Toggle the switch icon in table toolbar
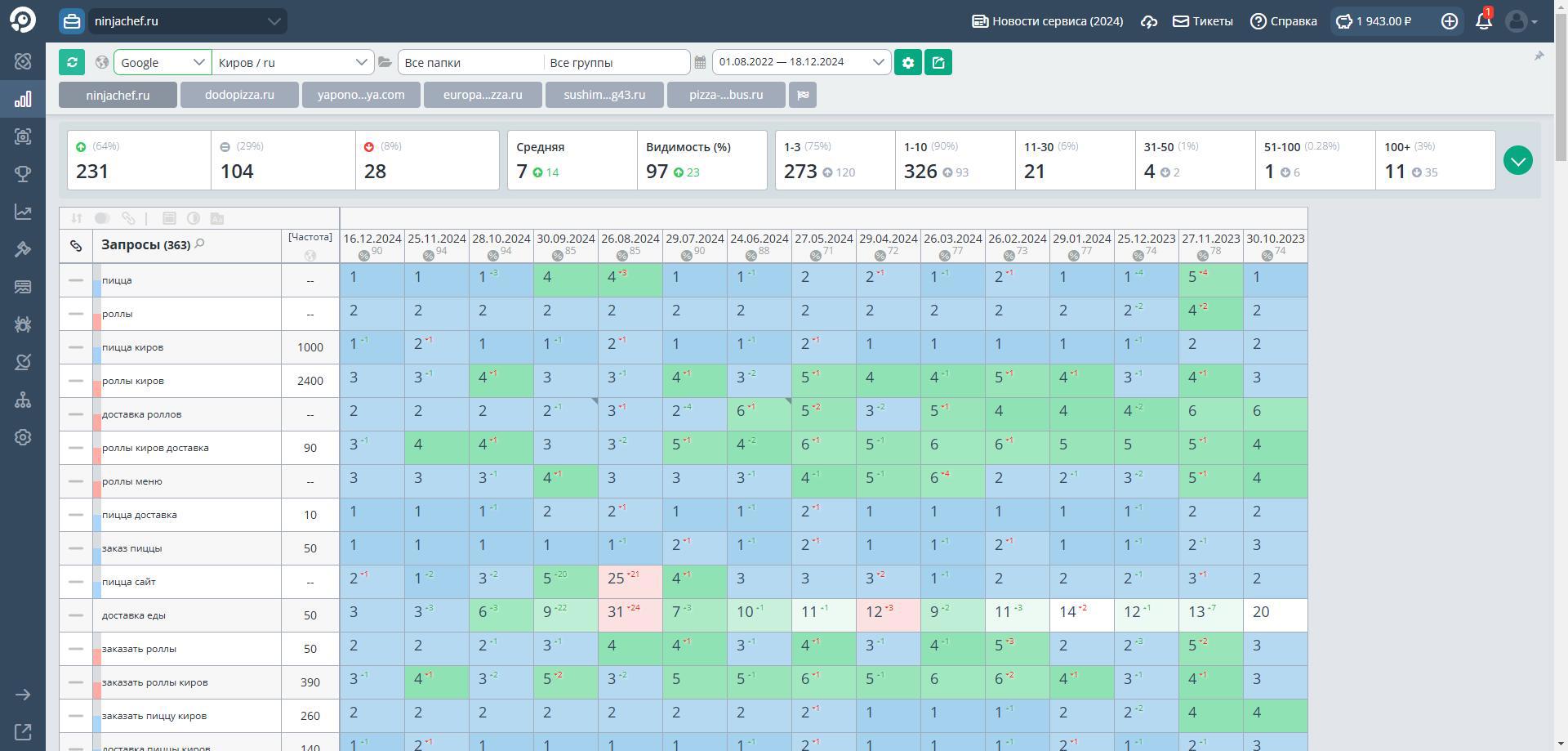Image resolution: width=1568 pixels, height=751 pixels. tap(102, 218)
